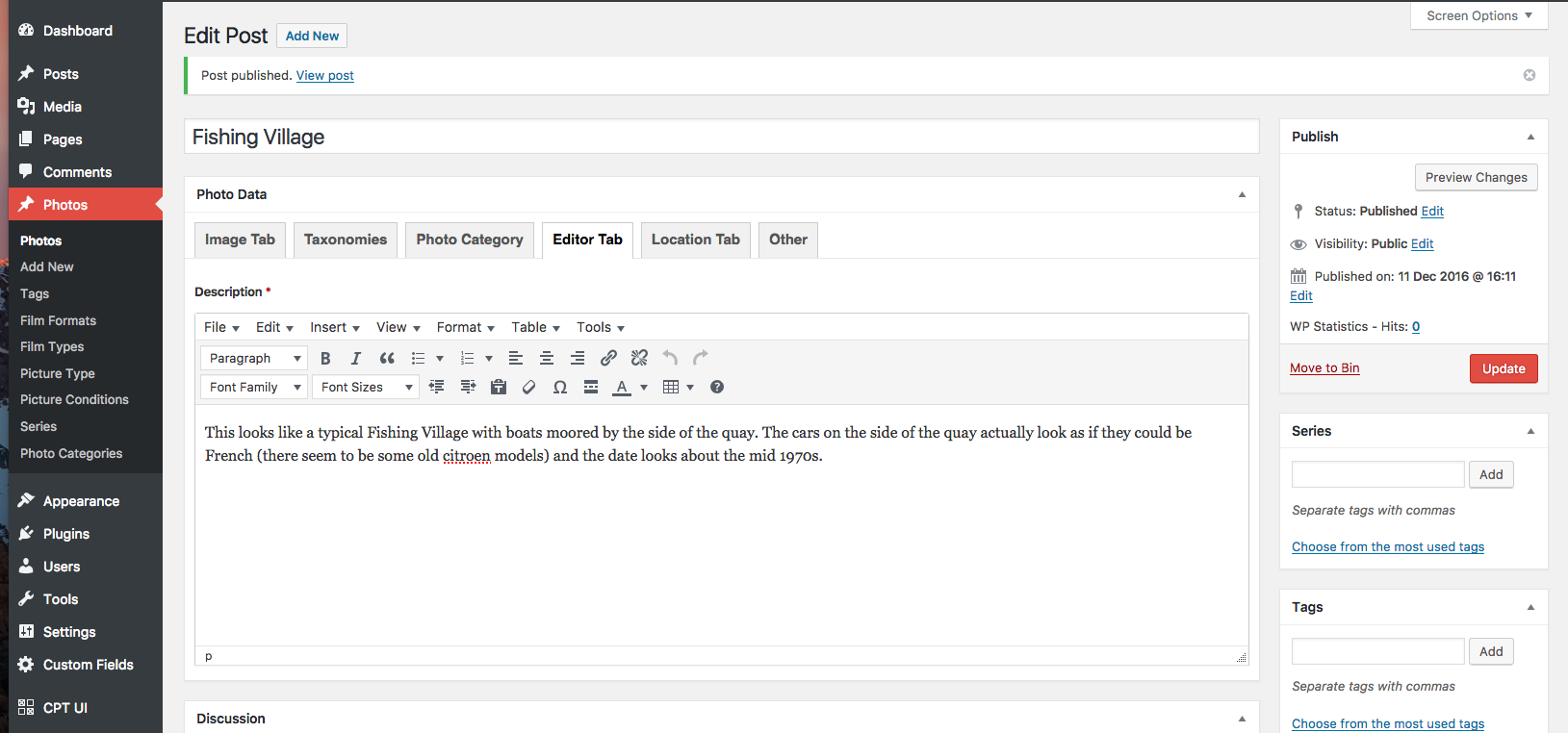Click the Series tag input field
Viewport: 1568px width, 733px height.
[1377, 474]
